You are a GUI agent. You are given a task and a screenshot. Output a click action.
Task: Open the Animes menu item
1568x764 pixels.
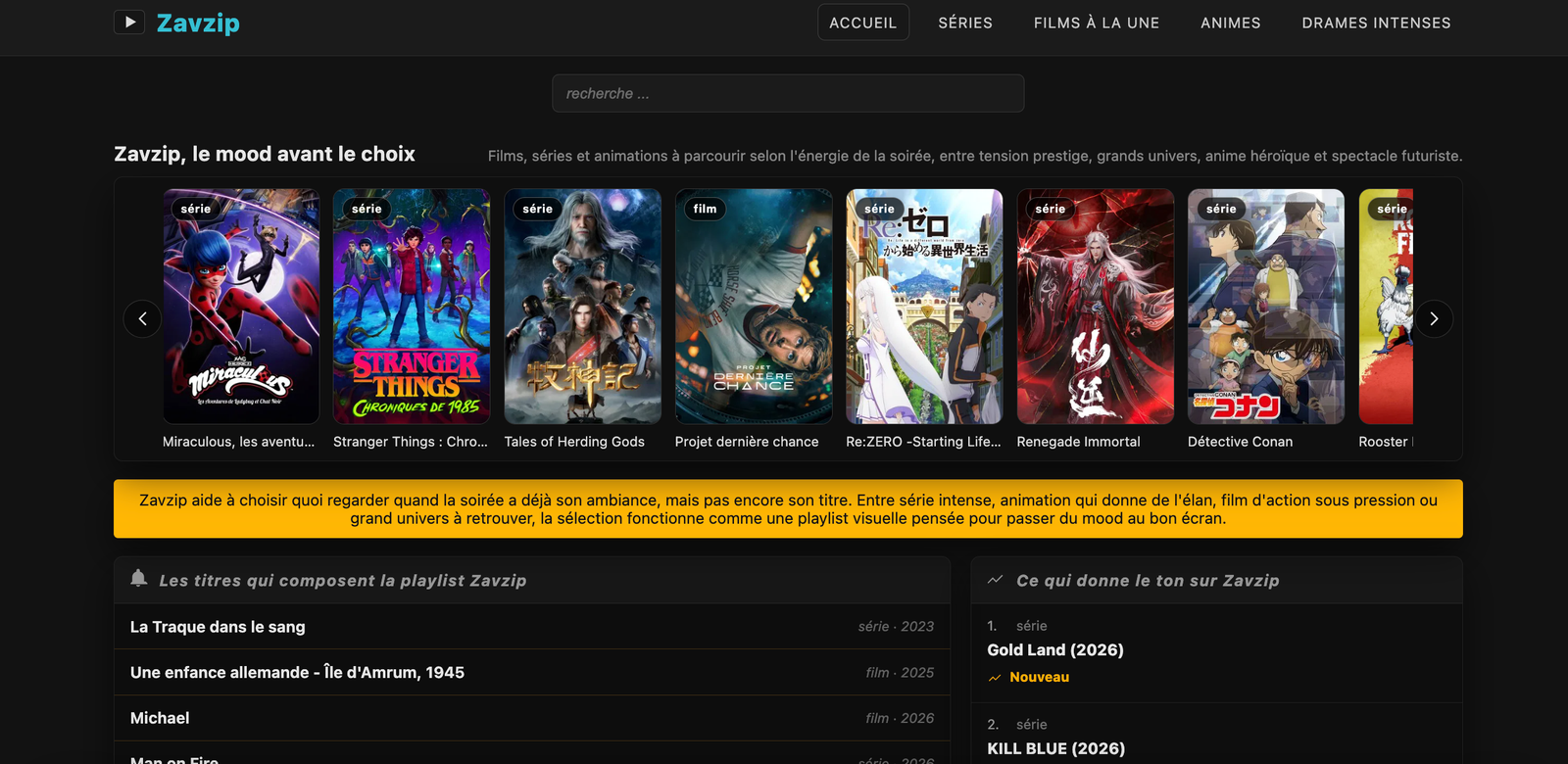[1231, 23]
